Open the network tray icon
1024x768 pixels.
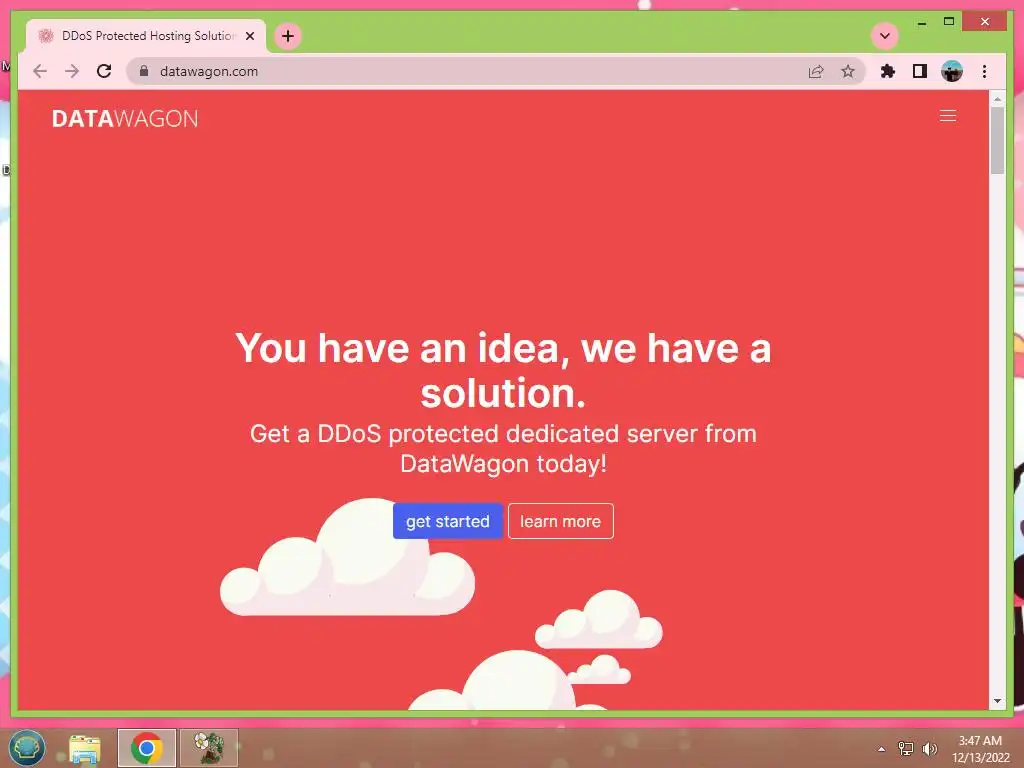point(906,749)
